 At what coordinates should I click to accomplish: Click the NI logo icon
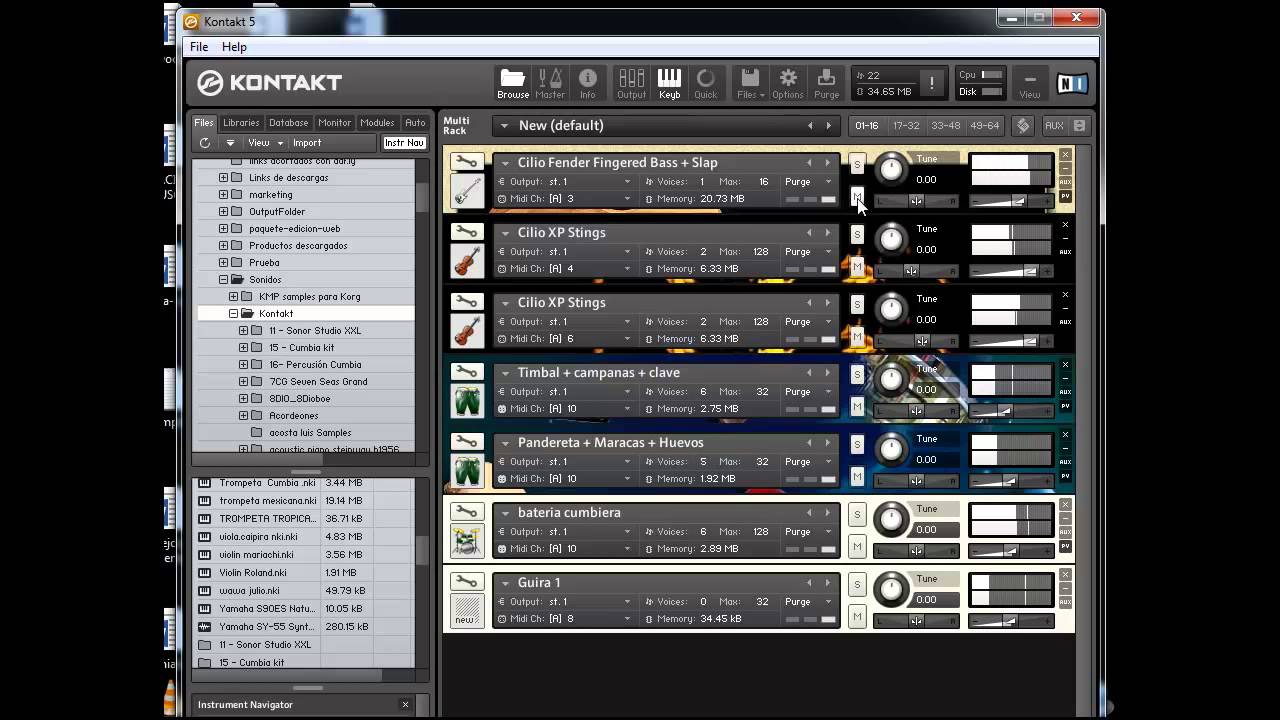click(1072, 84)
